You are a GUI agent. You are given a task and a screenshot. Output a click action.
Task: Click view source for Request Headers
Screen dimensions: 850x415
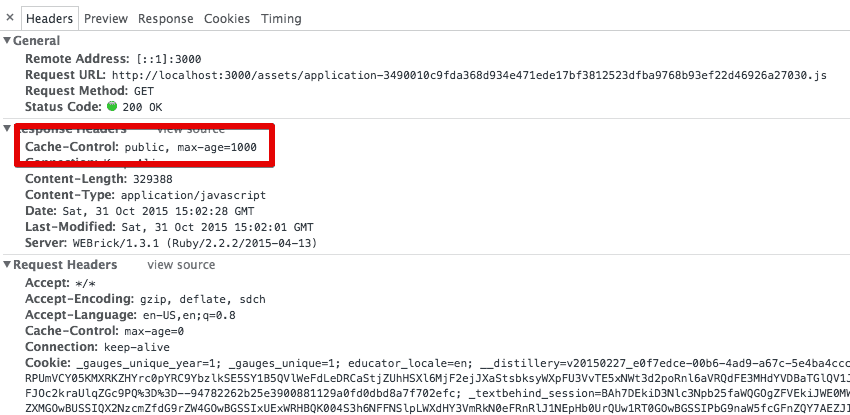pos(181,265)
